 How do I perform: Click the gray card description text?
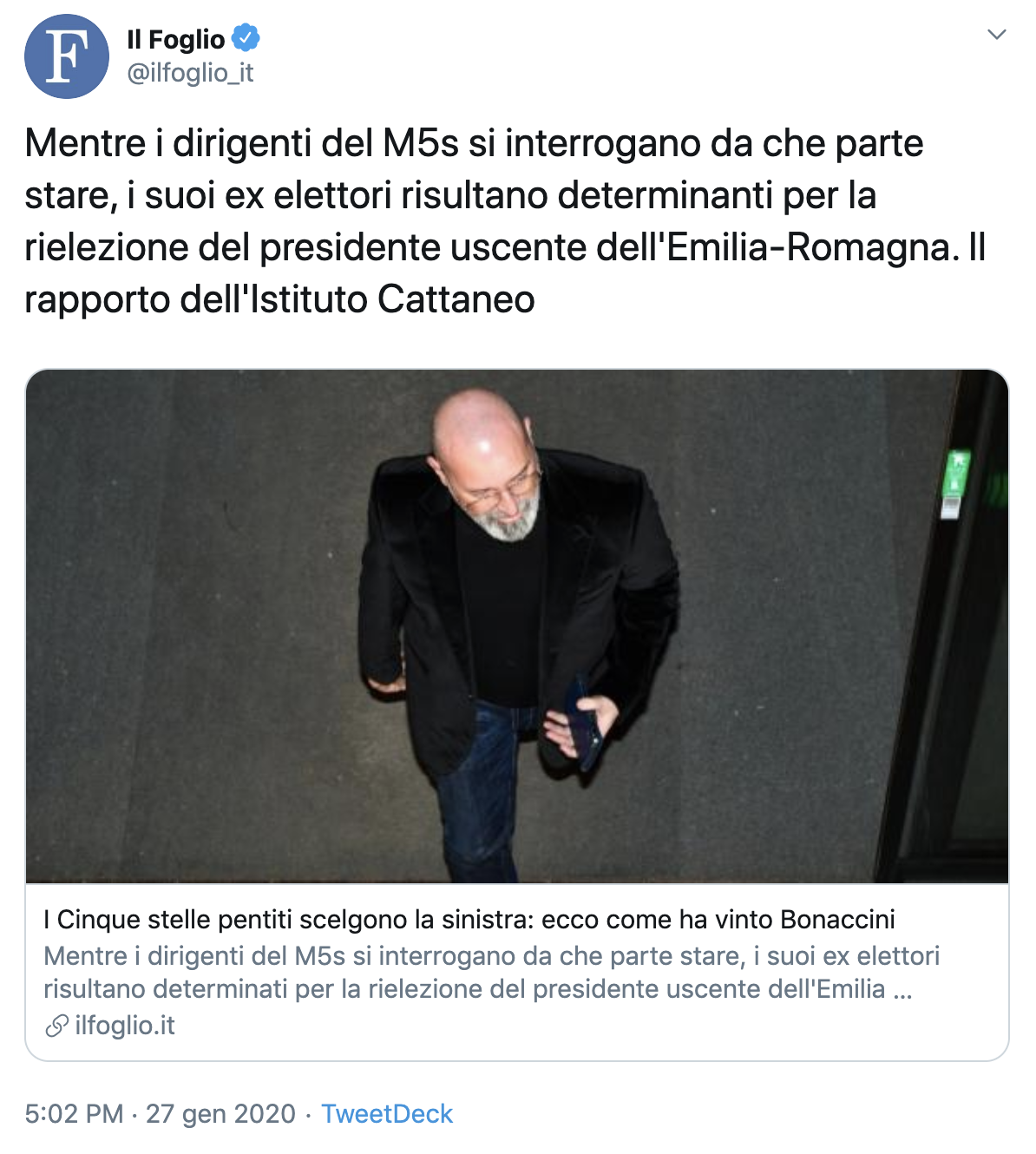coord(491,972)
